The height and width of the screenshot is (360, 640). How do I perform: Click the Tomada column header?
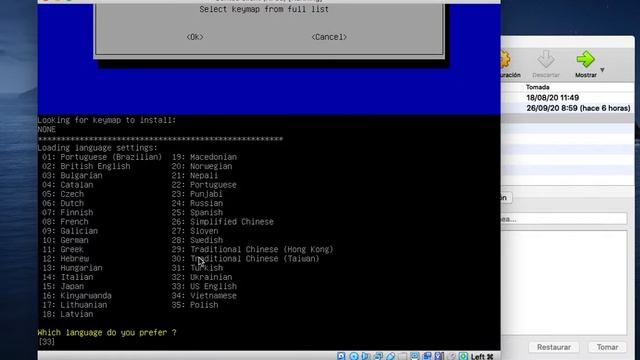tap(538, 87)
